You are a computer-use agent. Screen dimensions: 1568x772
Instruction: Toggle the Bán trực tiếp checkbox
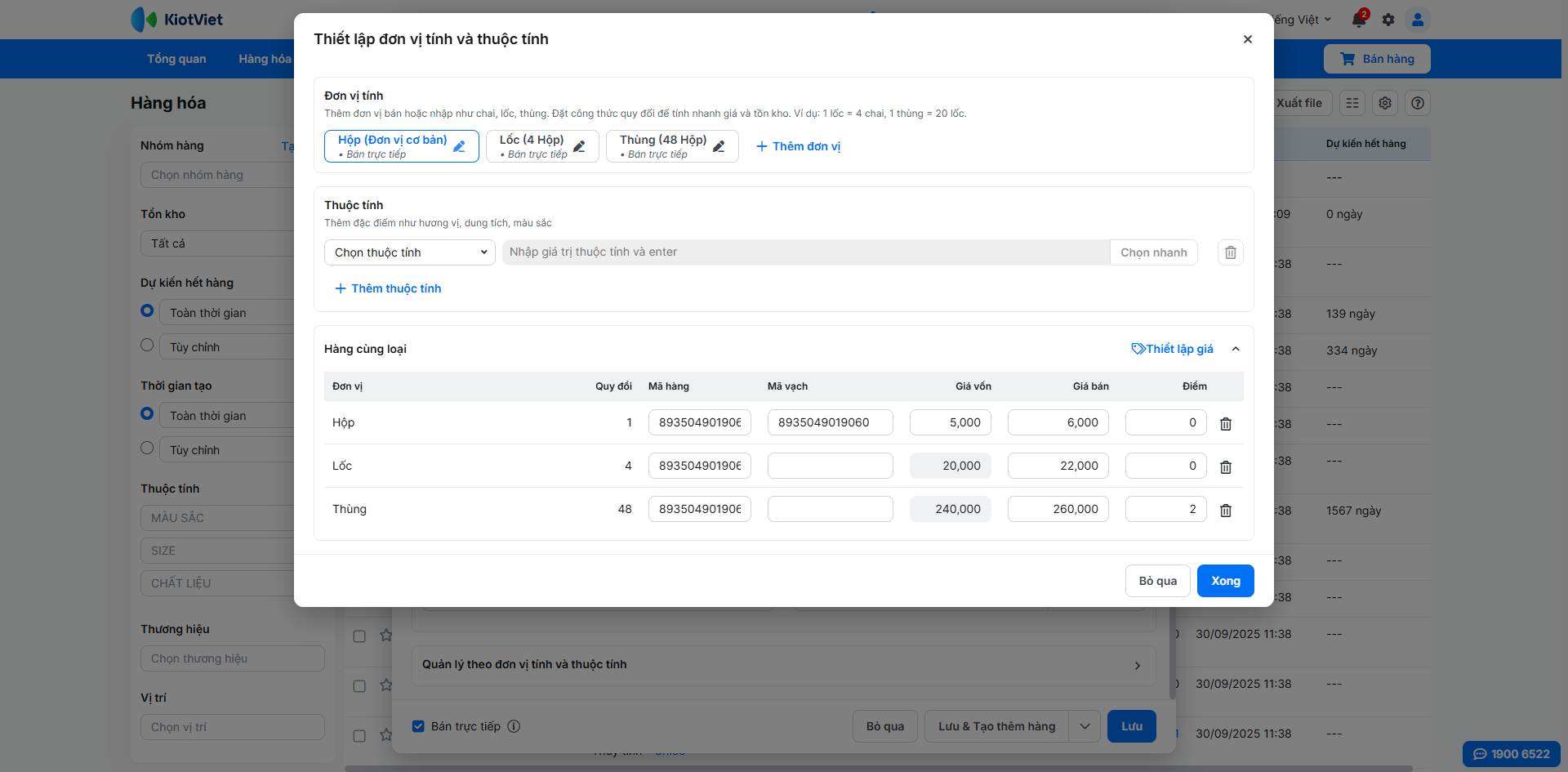click(418, 726)
